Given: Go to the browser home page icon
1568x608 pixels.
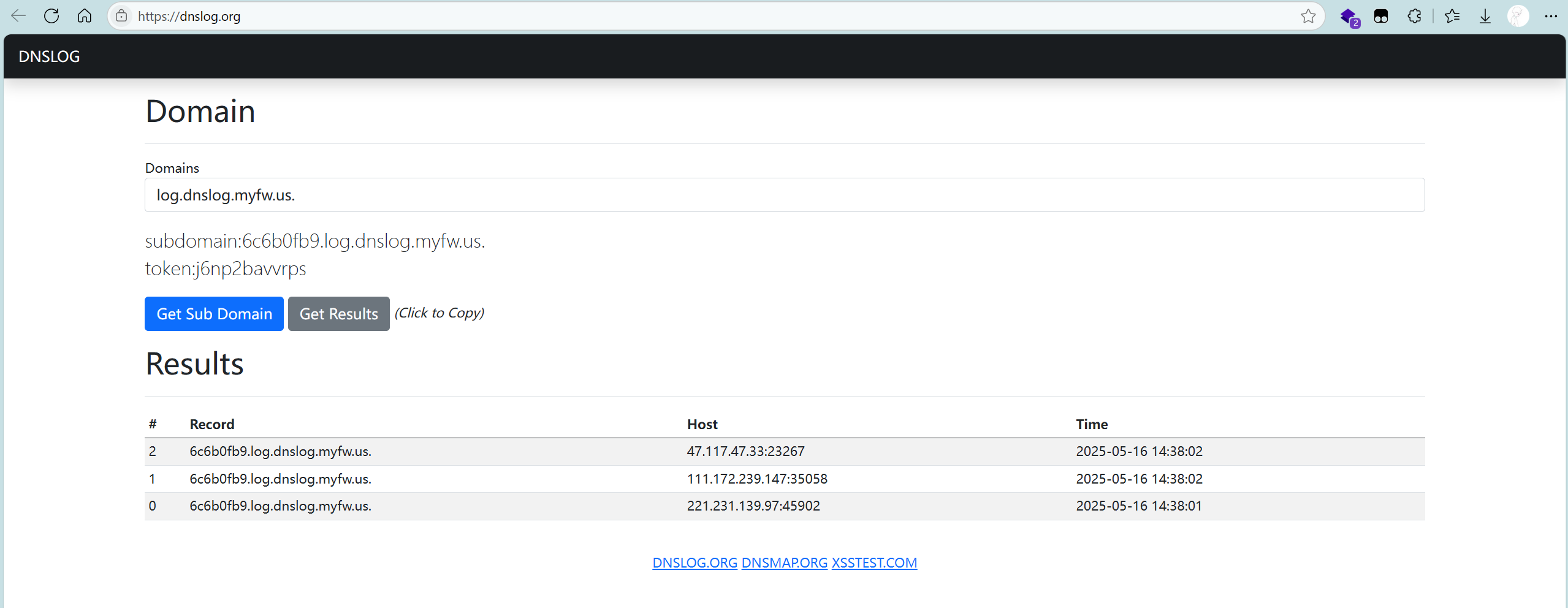Looking at the screenshot, I should [85, 16].
